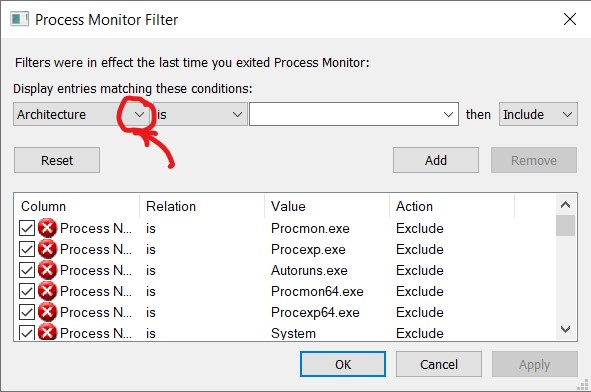Viewport: 591px width, 392px height.
Task: Toggle the Procexp64.exe filter checkbox
Action: [27, 312]
